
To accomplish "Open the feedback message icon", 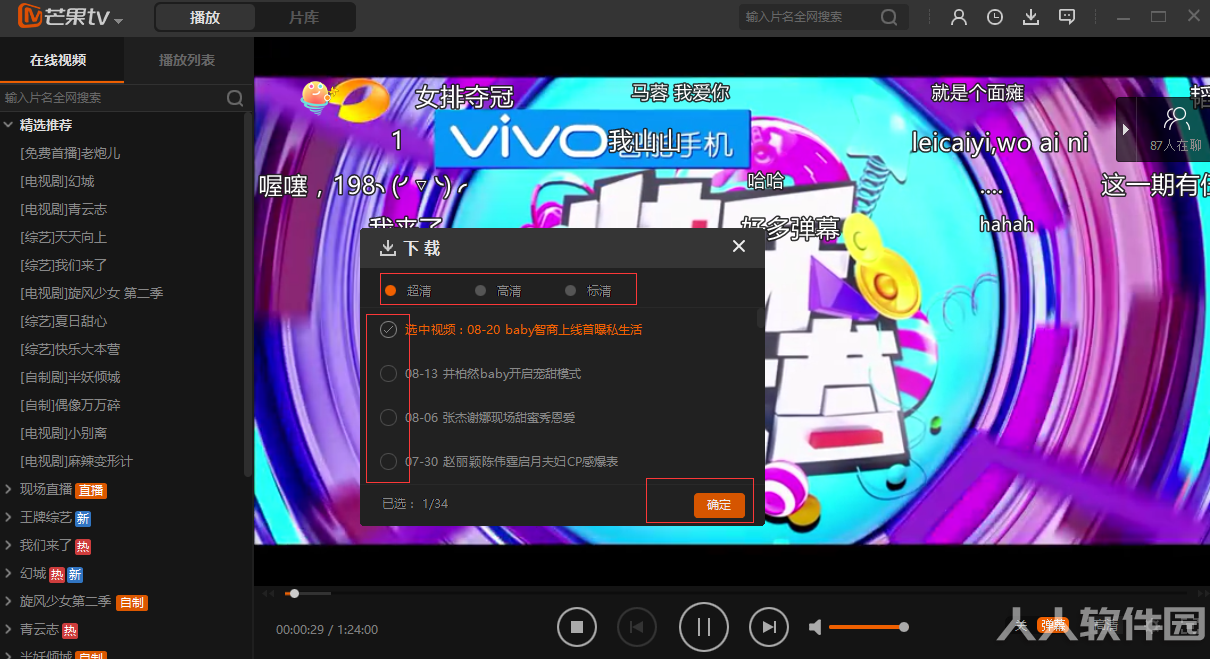I will click(x=1067, y=17).
